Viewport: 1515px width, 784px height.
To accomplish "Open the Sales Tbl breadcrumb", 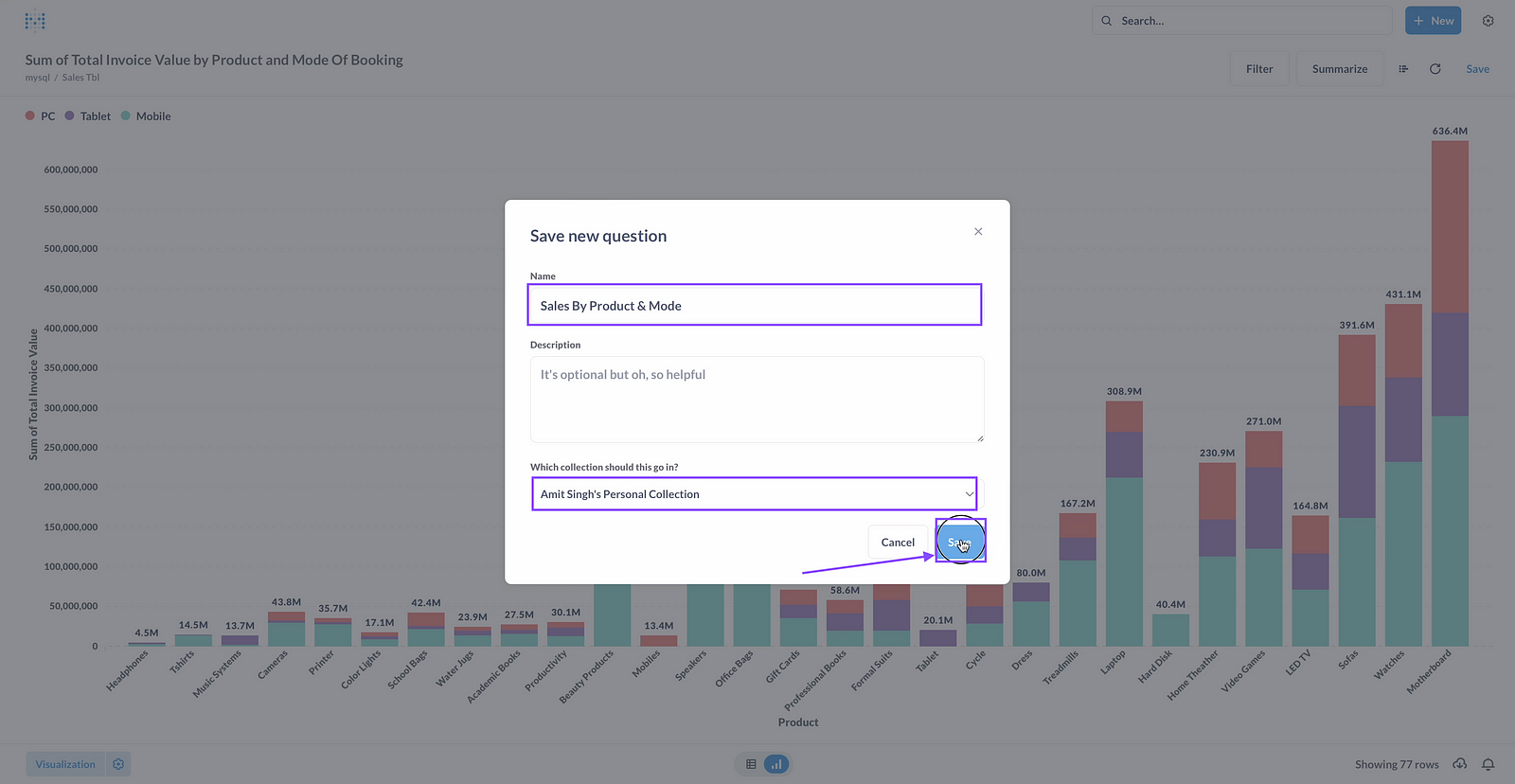I will point(80,78).
